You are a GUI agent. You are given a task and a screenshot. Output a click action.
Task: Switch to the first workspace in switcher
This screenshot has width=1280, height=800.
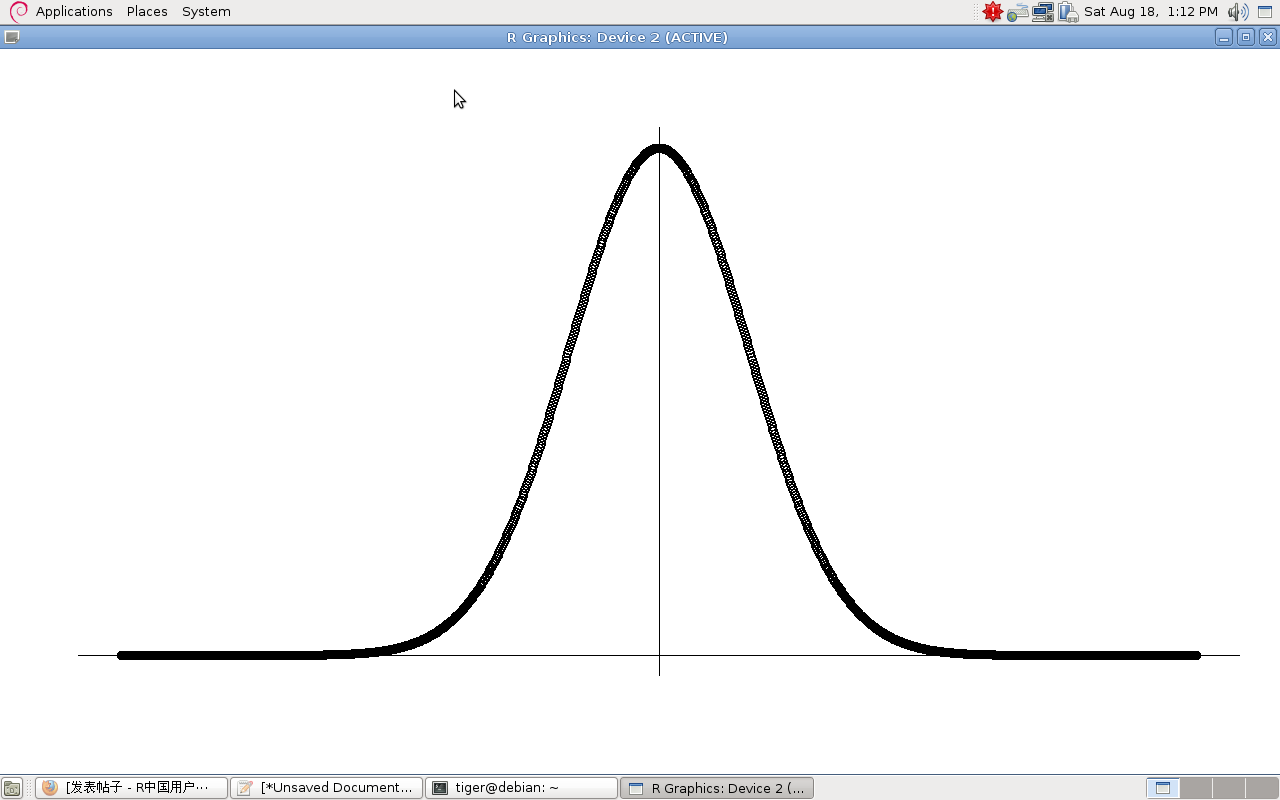[1163, 788]
